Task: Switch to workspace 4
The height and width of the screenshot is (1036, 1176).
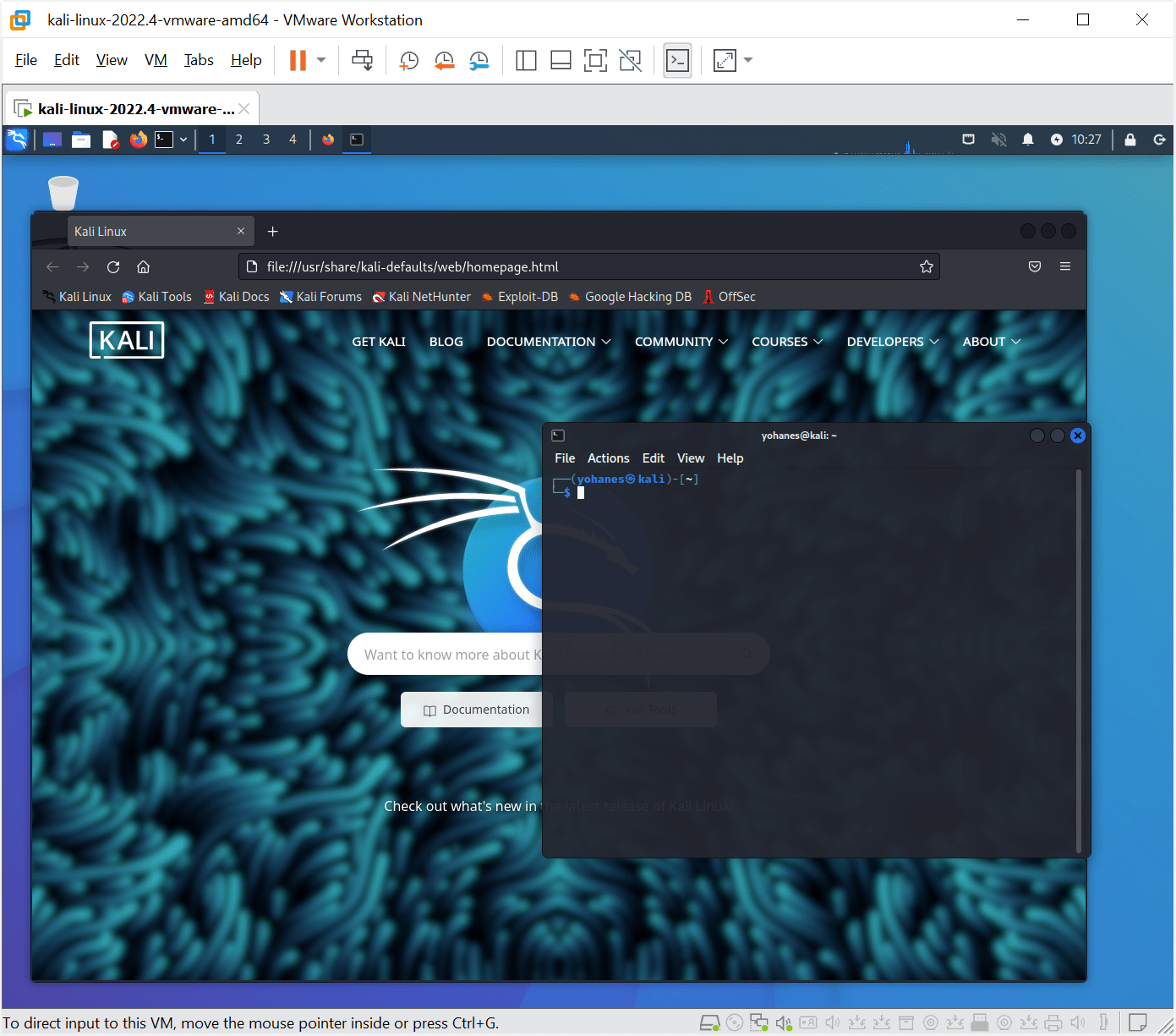Action: coord(293,140)
